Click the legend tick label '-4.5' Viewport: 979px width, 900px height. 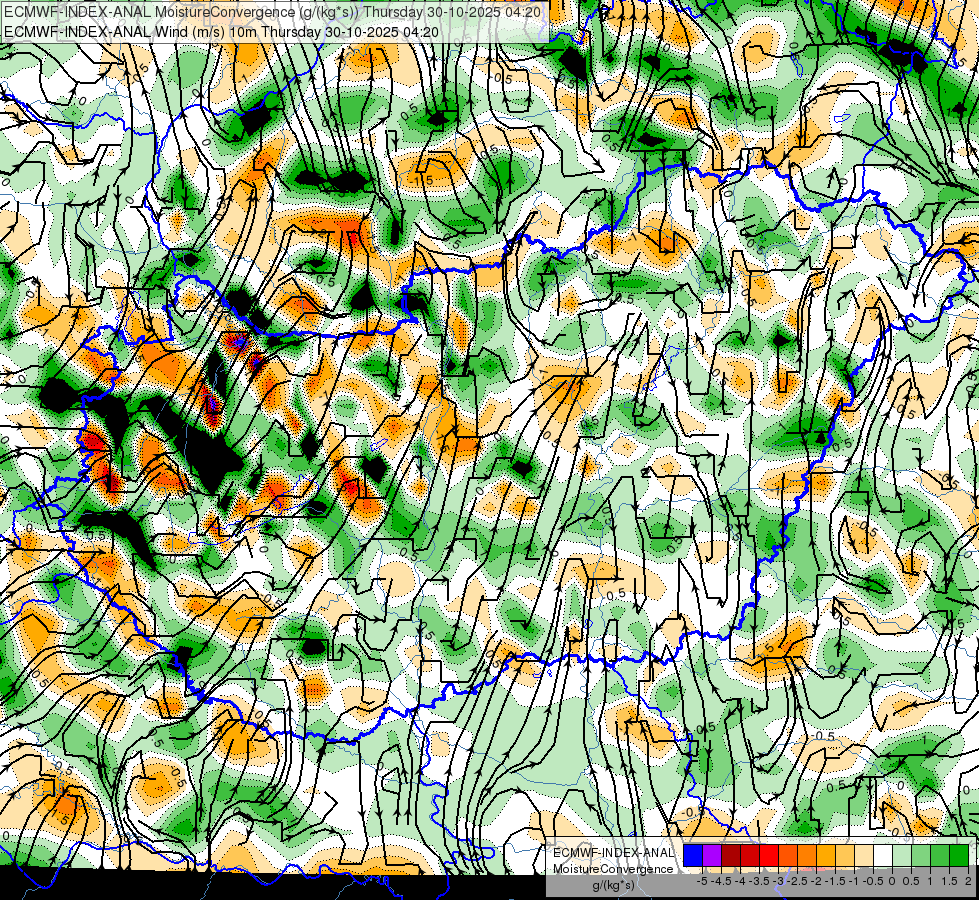tap(721, 881)
